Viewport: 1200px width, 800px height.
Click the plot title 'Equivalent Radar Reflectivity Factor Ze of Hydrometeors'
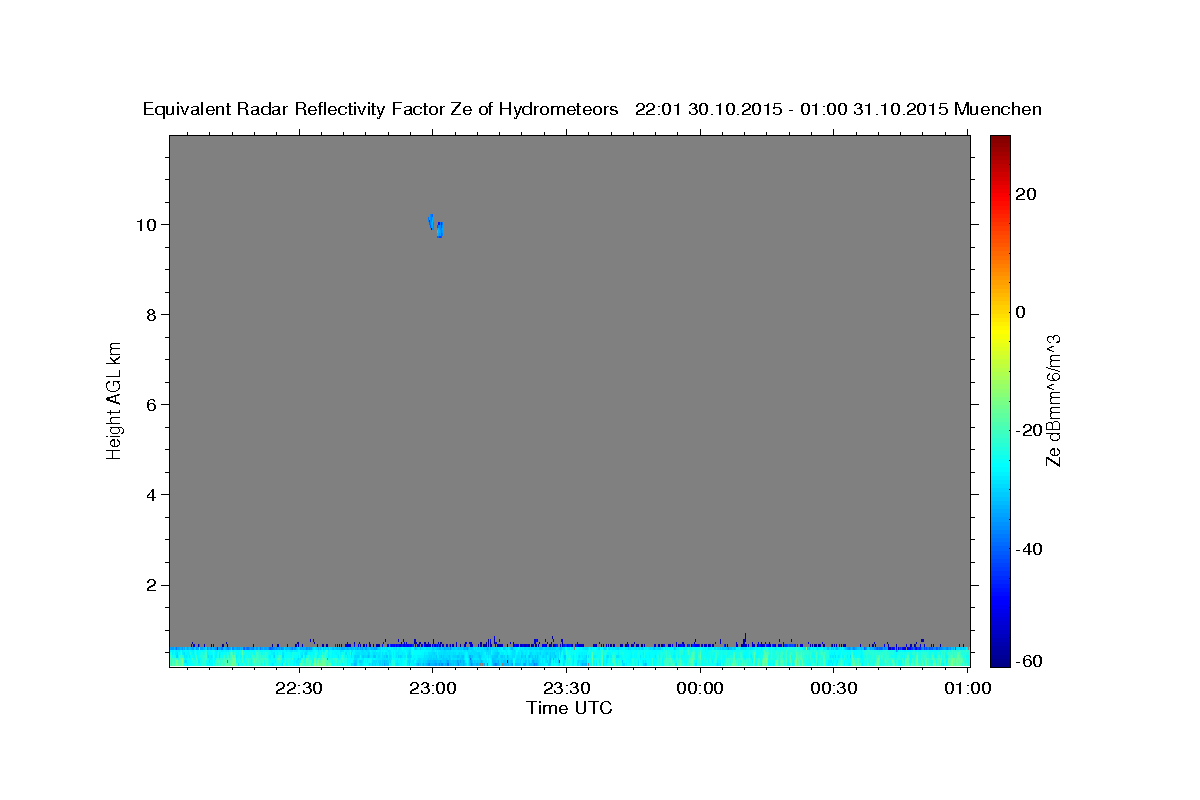[x=381, y=110]
